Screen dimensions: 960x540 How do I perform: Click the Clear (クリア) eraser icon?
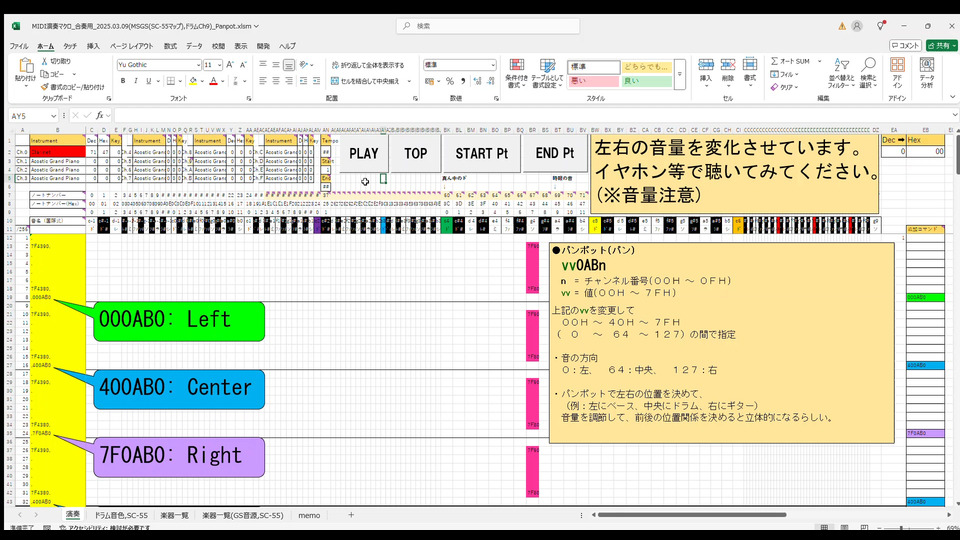coord(774,87)
